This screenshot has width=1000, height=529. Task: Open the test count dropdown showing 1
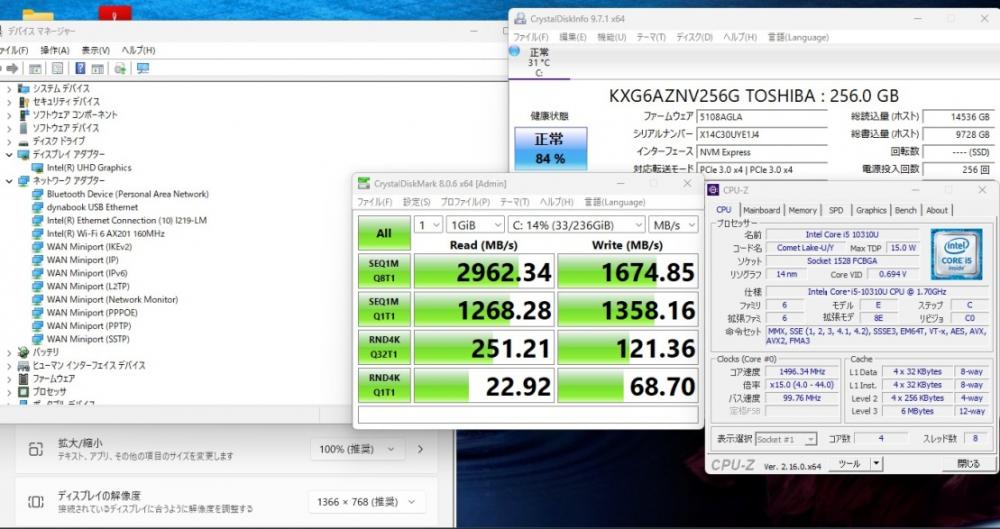428,225
